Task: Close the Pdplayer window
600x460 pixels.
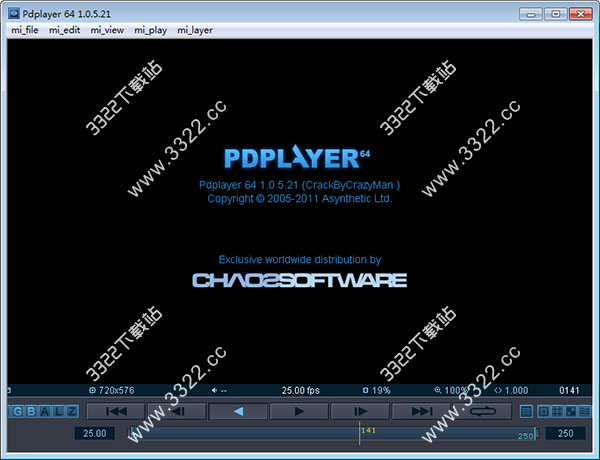Action: [x=580, y=14]
